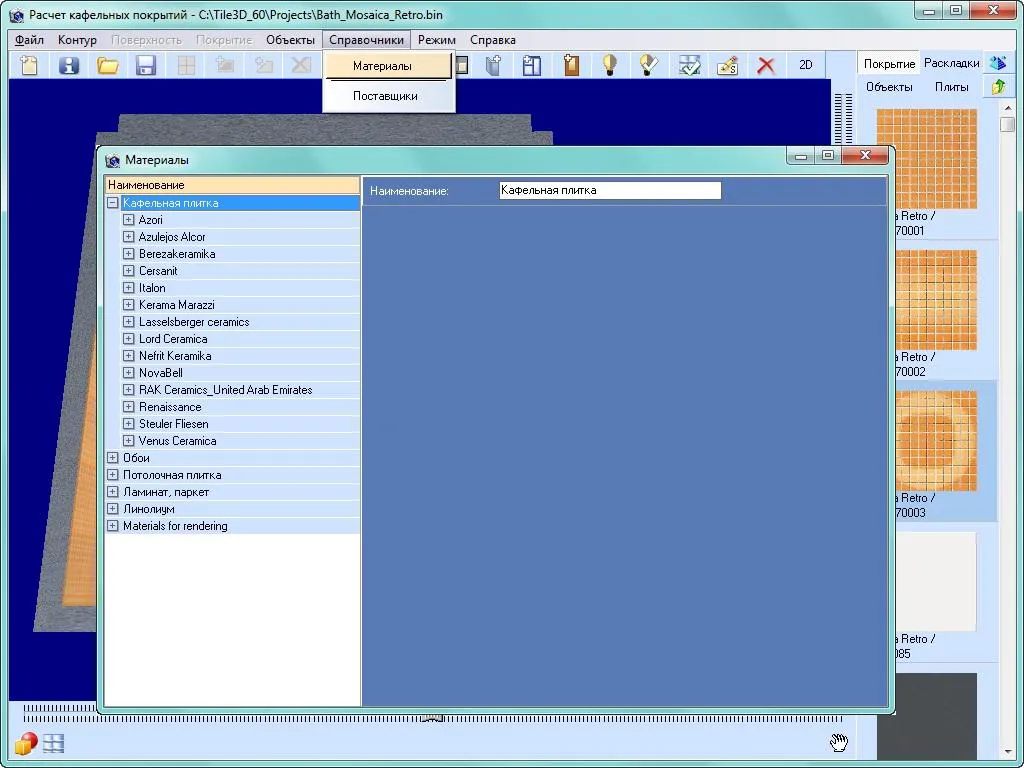Expand the Обои category node
This screenshot has width=1024, height=768.
point(112,458)
